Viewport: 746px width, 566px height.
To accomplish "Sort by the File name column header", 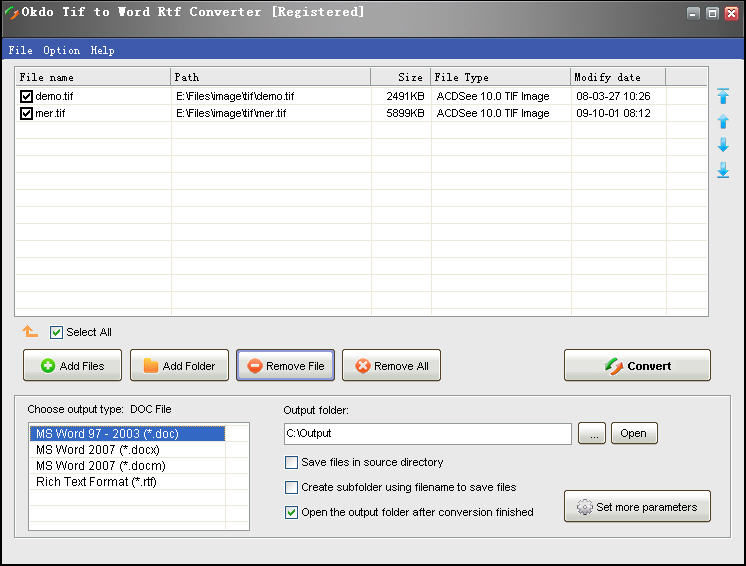I will tap(93, 77).
